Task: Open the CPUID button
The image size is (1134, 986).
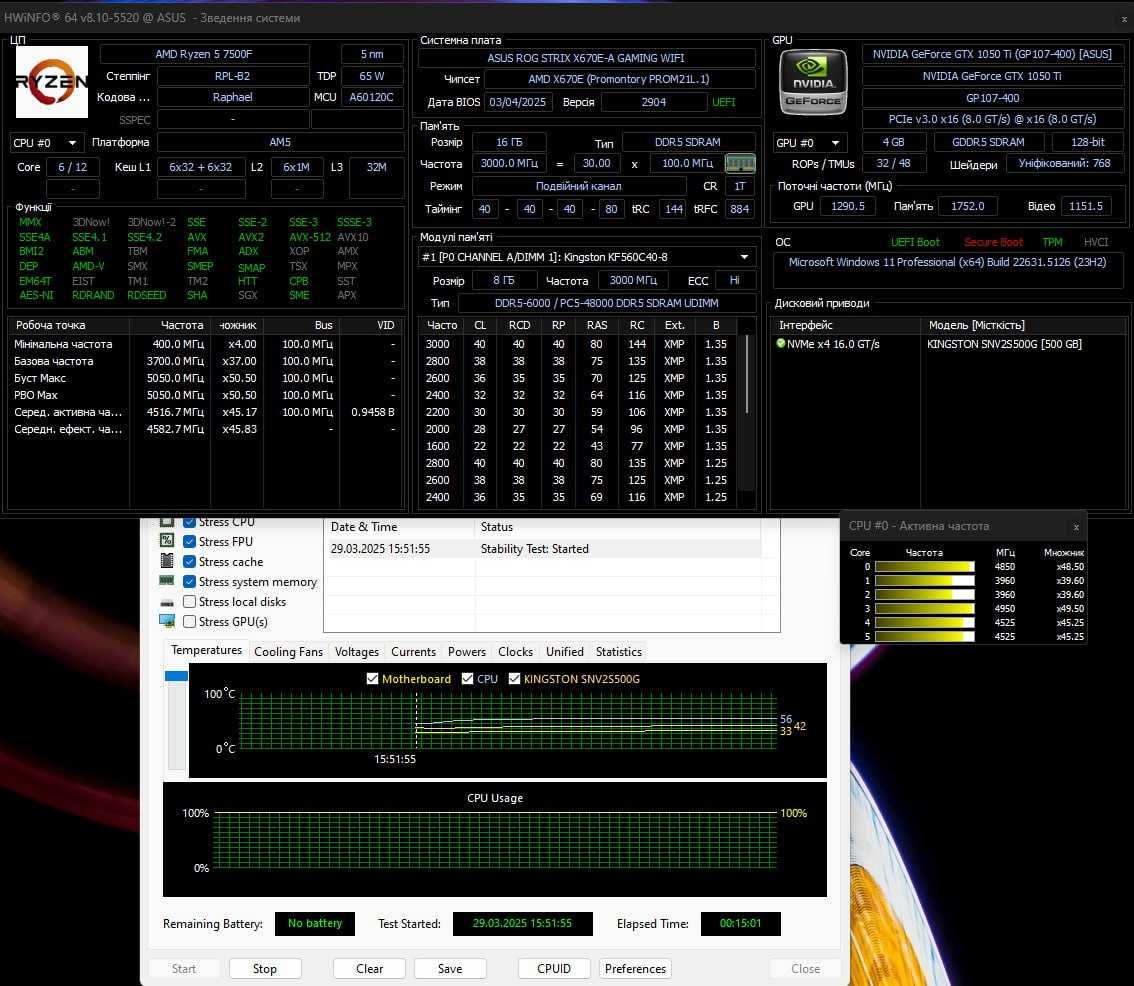Action: point(554,969)
